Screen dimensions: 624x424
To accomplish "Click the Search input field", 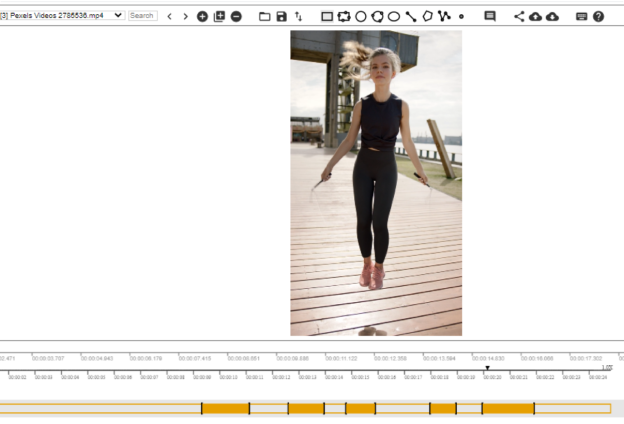I will [x=142, y=16].
